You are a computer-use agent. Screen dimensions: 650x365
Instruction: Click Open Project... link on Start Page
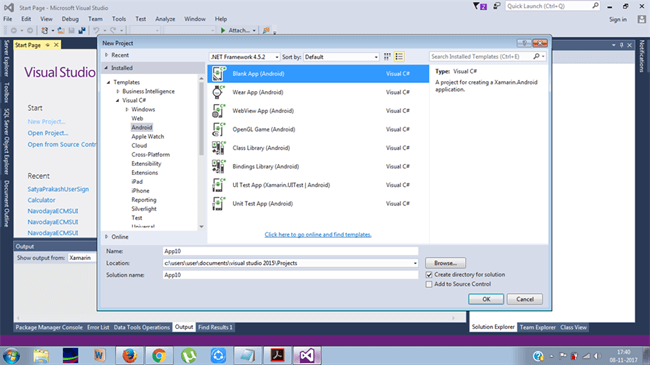(48, 133)
